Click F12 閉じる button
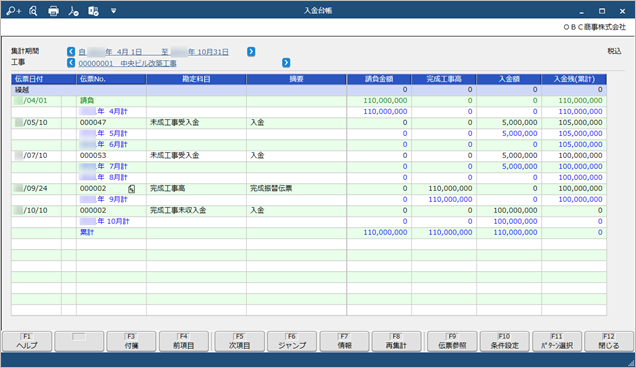 (609, 342)
